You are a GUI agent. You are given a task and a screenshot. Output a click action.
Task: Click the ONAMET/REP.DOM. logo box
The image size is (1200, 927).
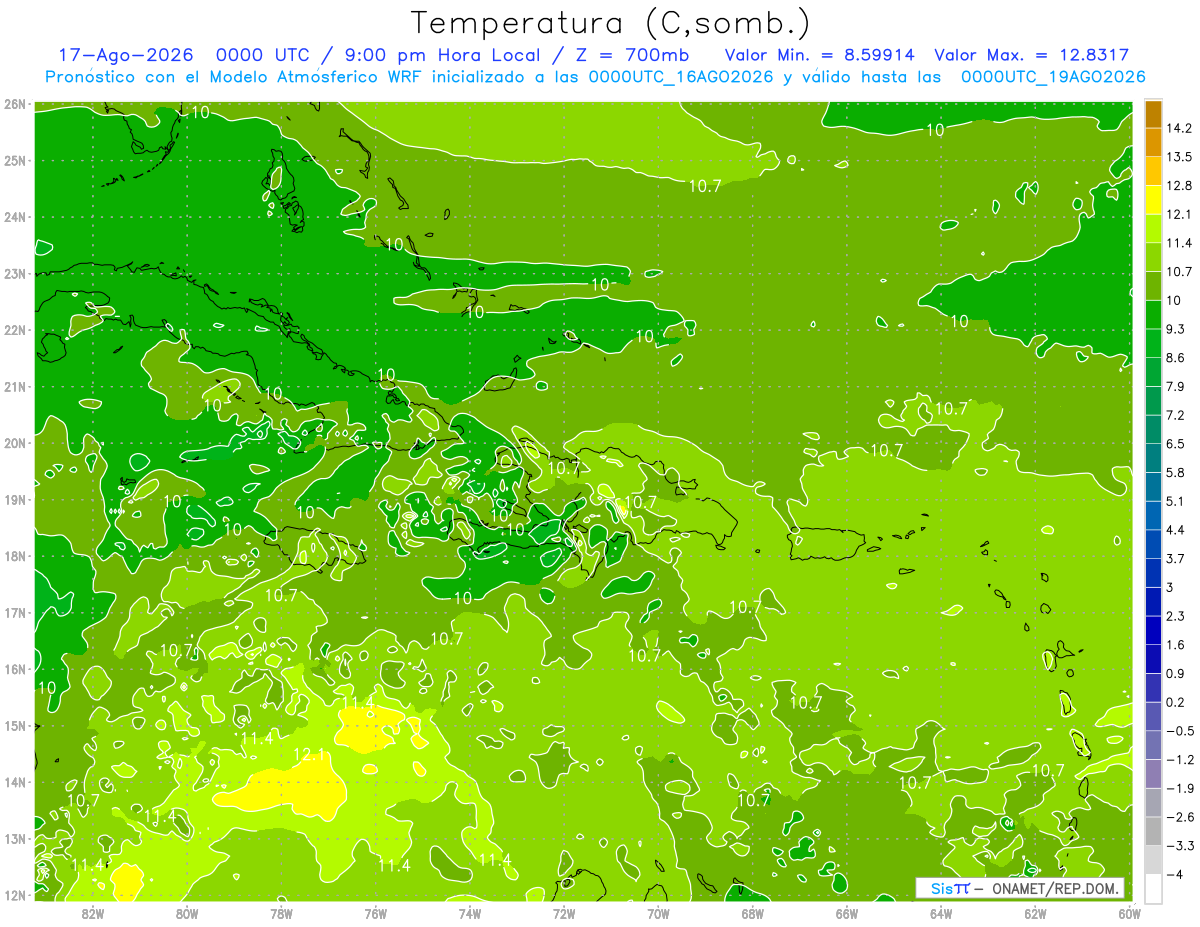click(x=1019, y=888)
